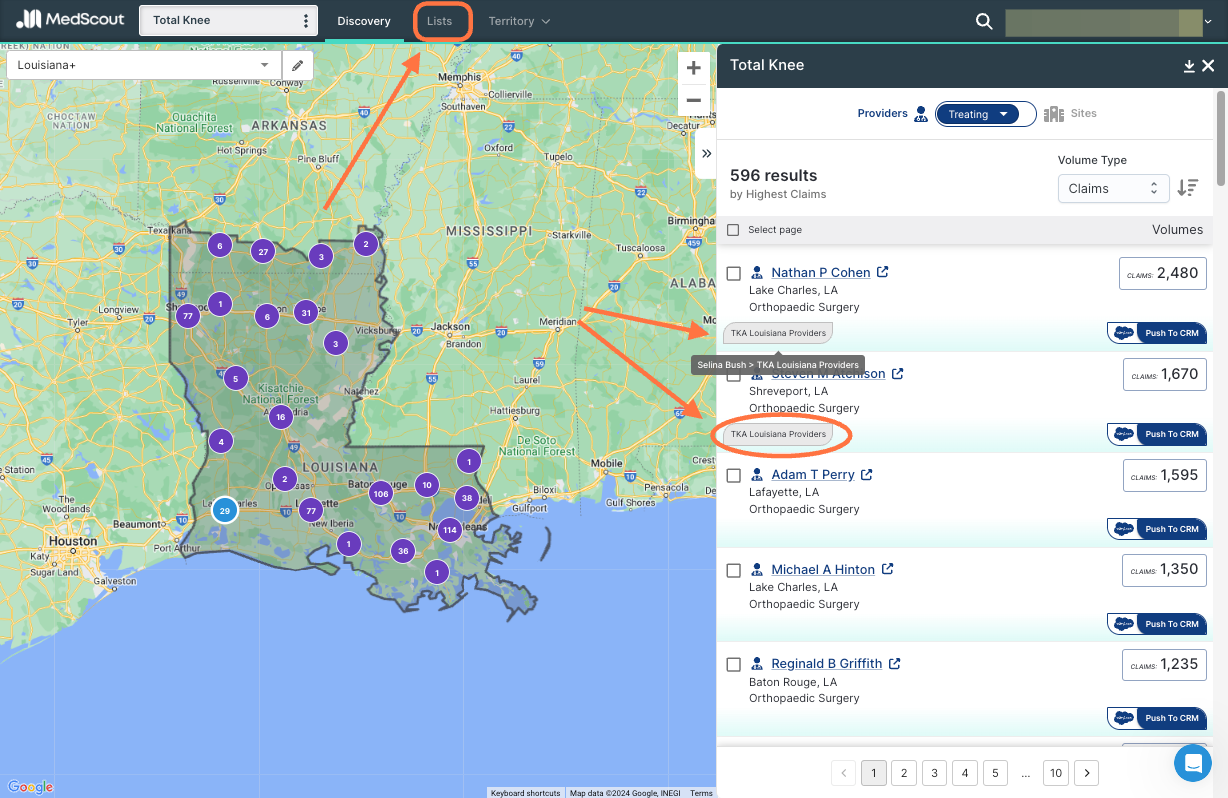The width and height of the screenshot is (1228, 798).
Task: Download the Total Knee results
Action: [1189, 66]
